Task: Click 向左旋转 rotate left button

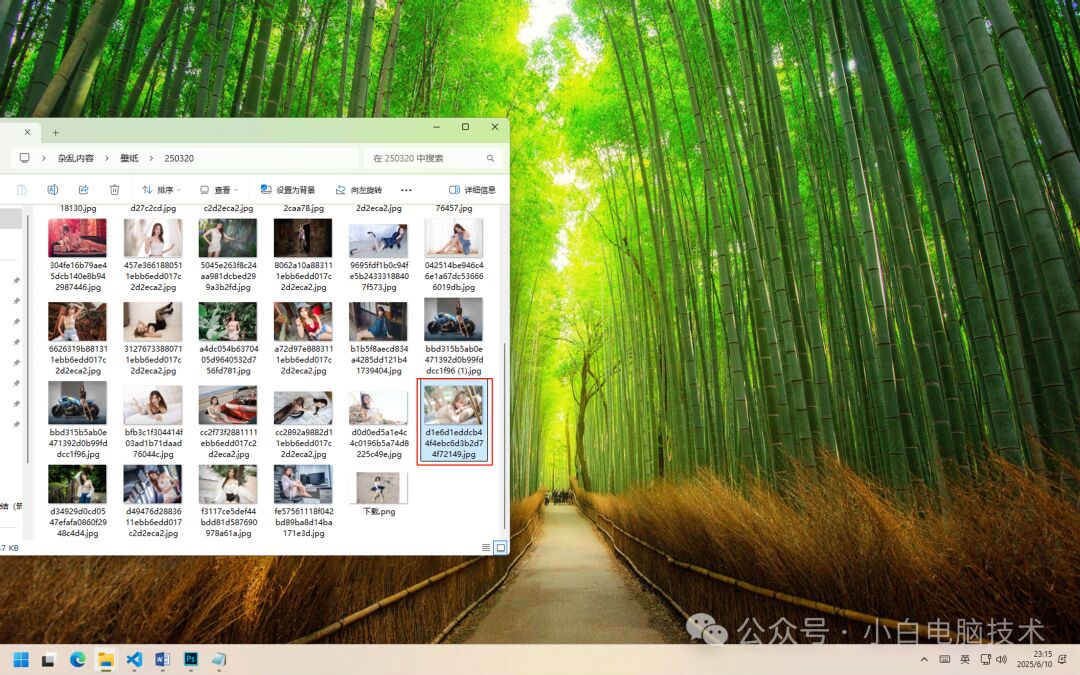Action: pyautogui.click(x=358, y=189)
